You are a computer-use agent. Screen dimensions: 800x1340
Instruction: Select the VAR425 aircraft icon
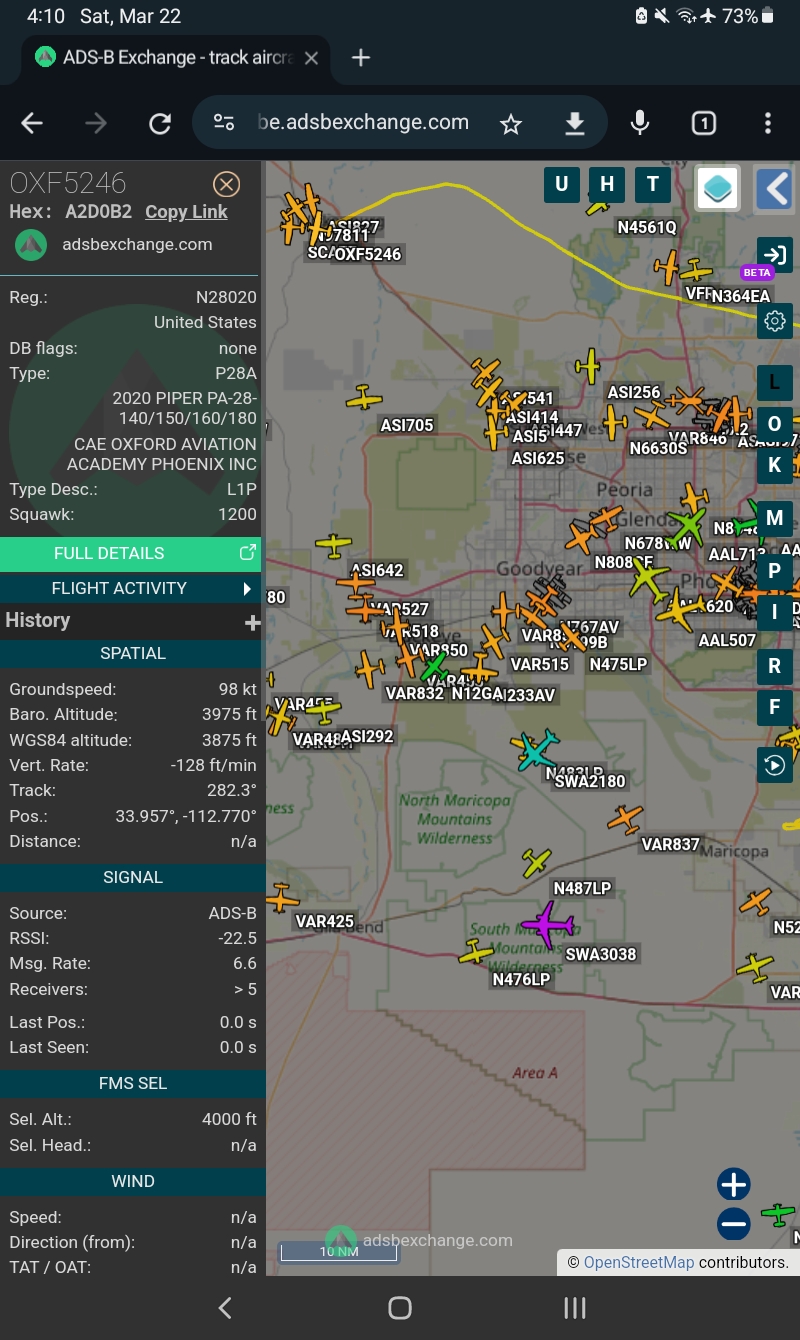pyautogui.click(x=280, y=898)
